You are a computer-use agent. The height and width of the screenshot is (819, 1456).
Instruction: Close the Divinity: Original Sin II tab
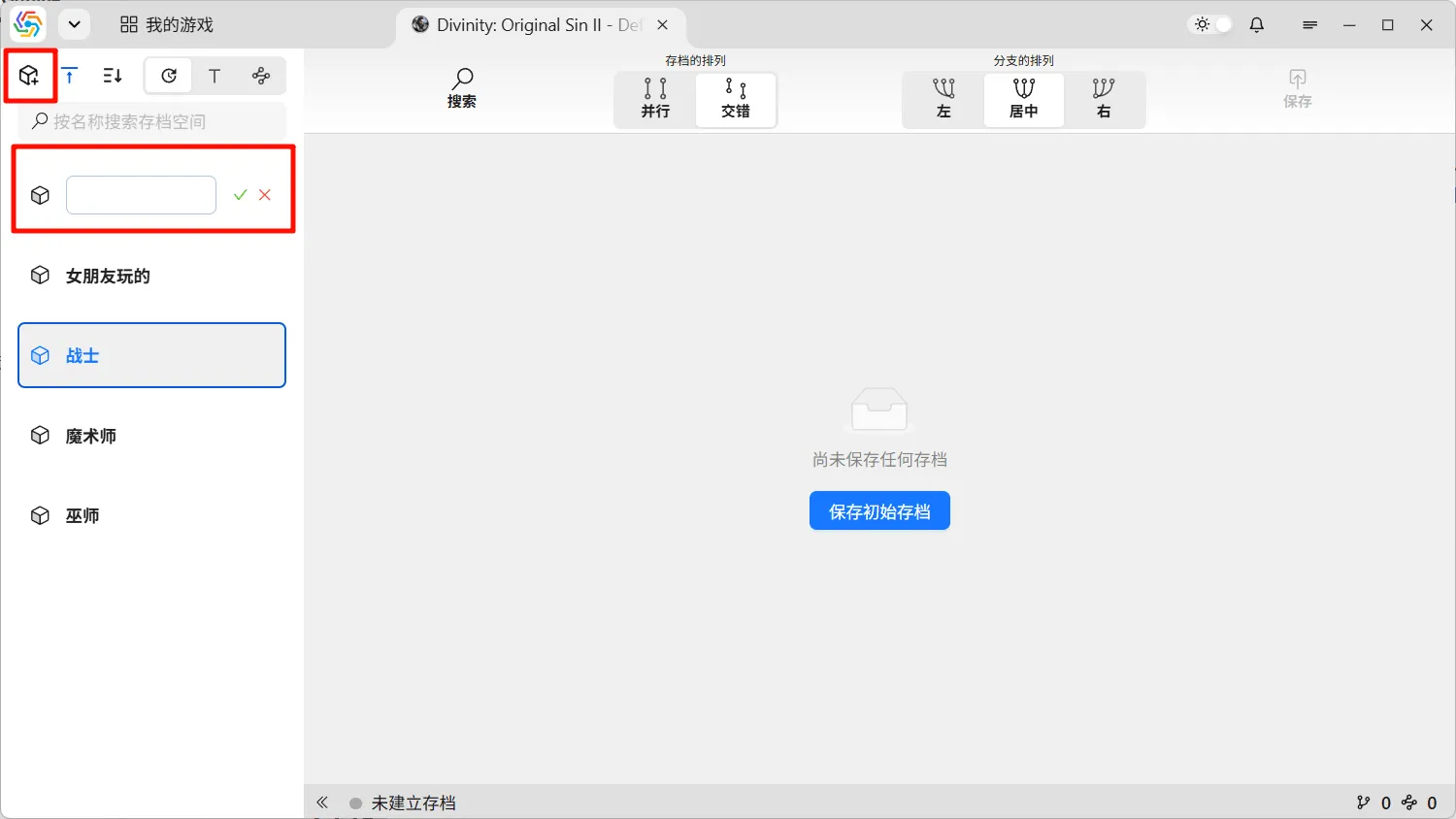(x=663, y=25)
